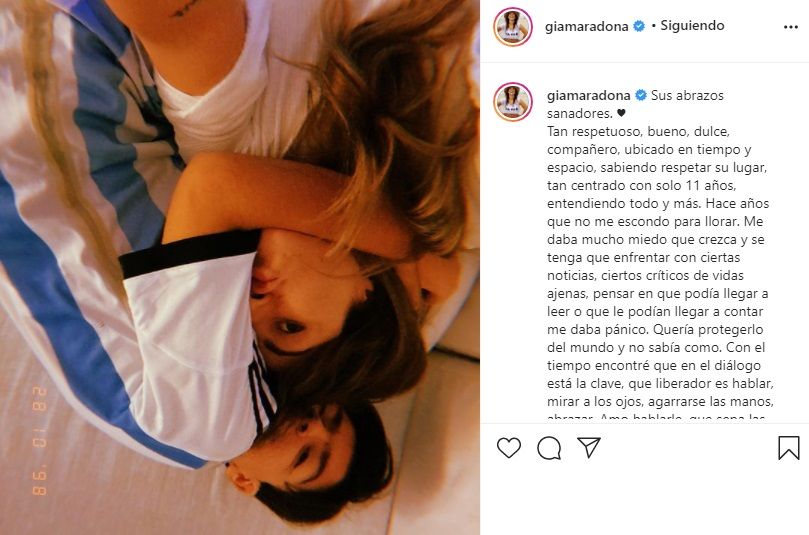Share the post via the paper plane icon
Viewport: 809px width, 535px height.
point(589,447)
